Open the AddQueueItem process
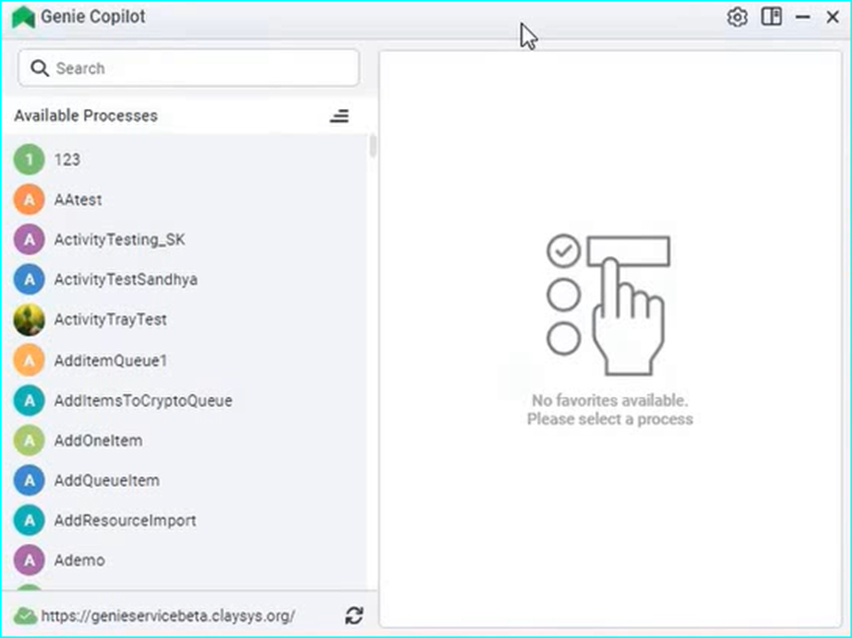Viewport: 852px width, 638px height. (185, 480)
